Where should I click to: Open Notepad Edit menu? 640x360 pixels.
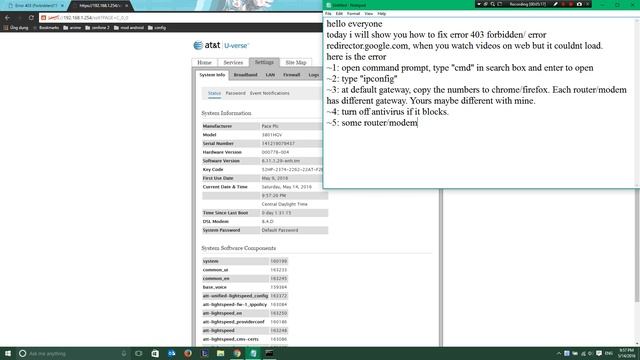pyautogui.click(x=339, y=13)
